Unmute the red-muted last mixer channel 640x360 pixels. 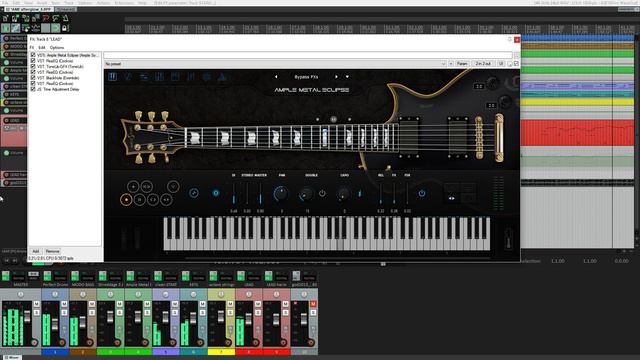[x=313, y=304]
